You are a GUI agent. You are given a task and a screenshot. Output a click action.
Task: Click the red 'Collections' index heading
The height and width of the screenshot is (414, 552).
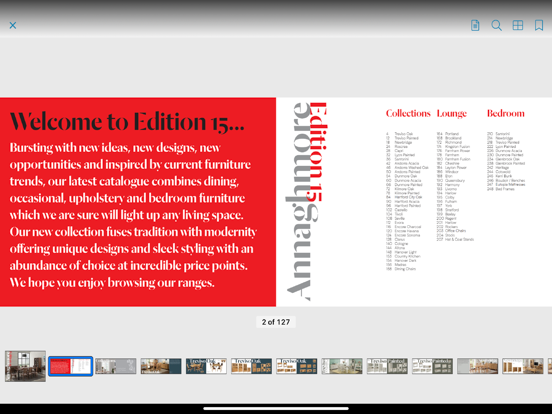[x=408, y=113]
